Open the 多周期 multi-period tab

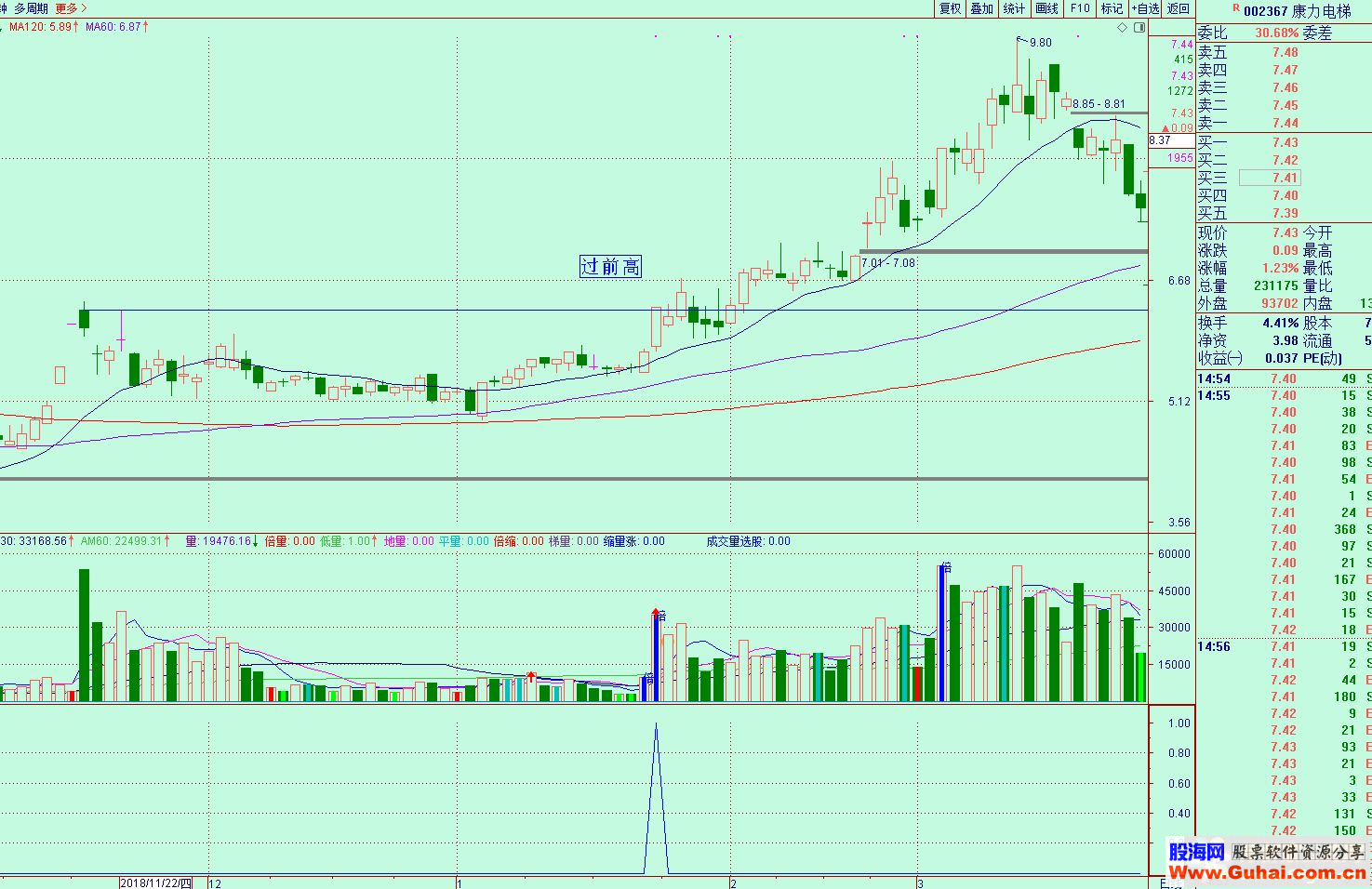[x=31, y=8]
